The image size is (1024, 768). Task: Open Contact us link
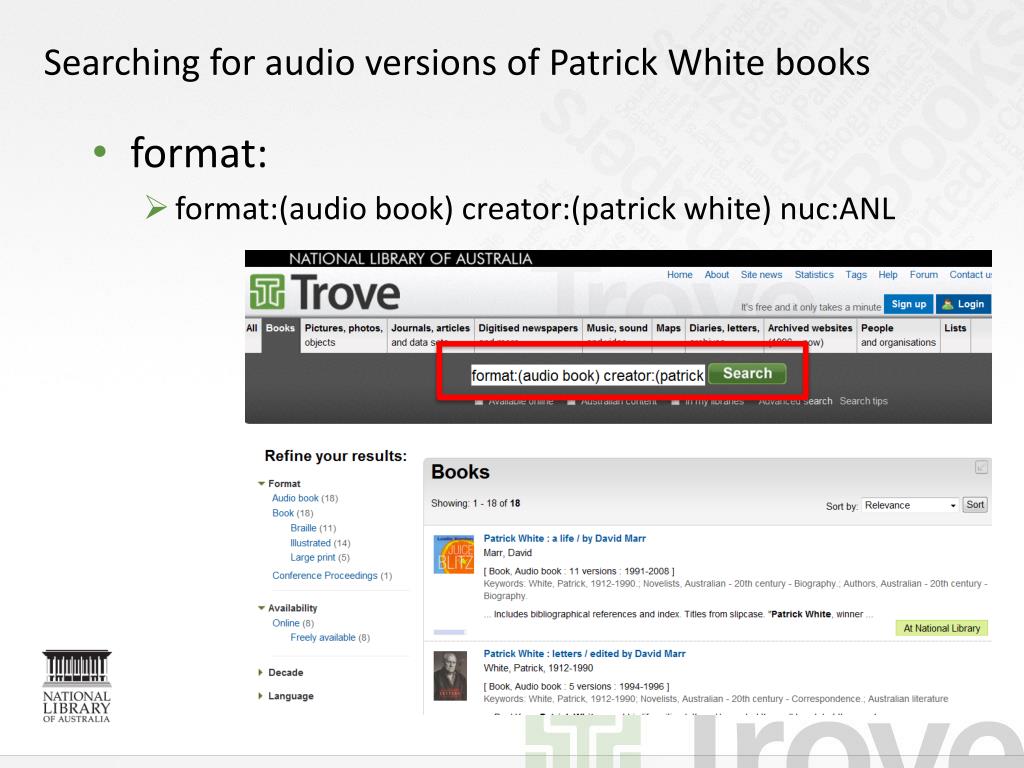point(970,275)
